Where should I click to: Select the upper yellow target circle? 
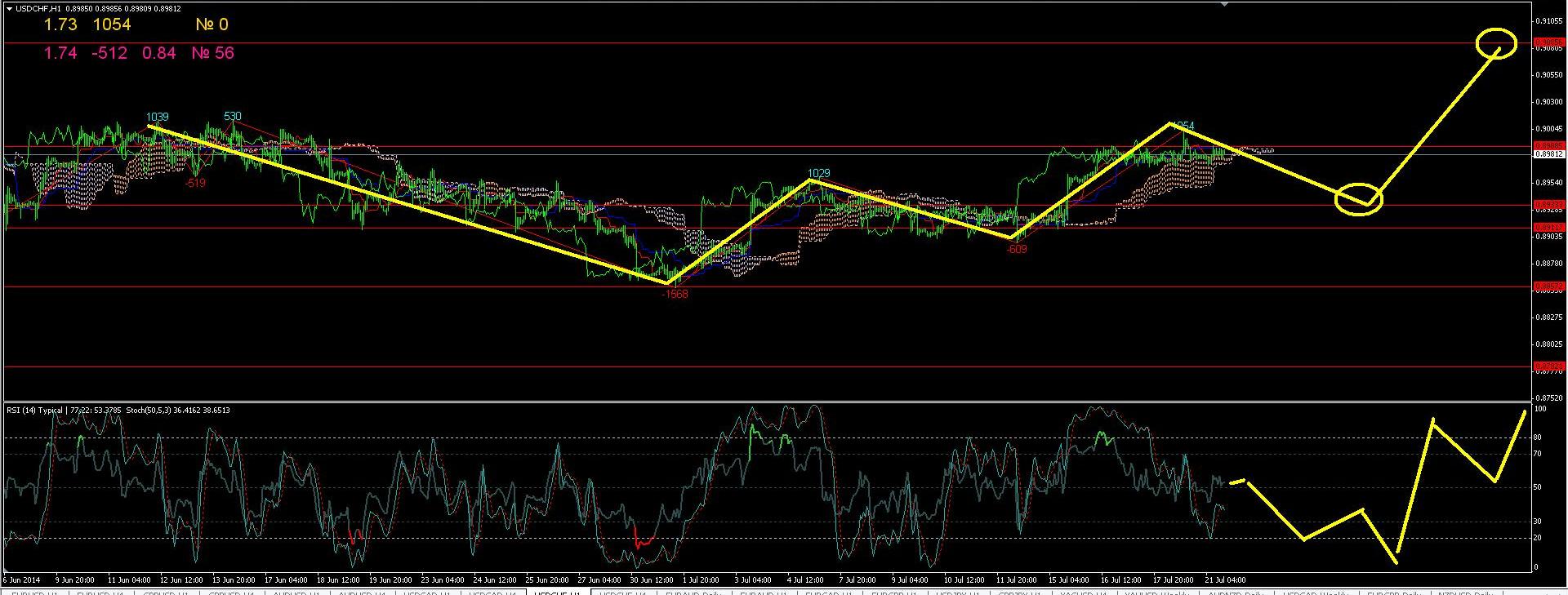1496,42
